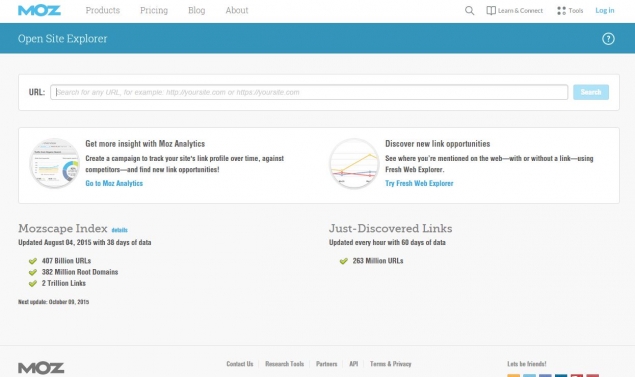The width and height of the screenshot is (635, 377).
Task: Click the checkmark beside 263 Million URLs
Action: click(x=343, y=261)
